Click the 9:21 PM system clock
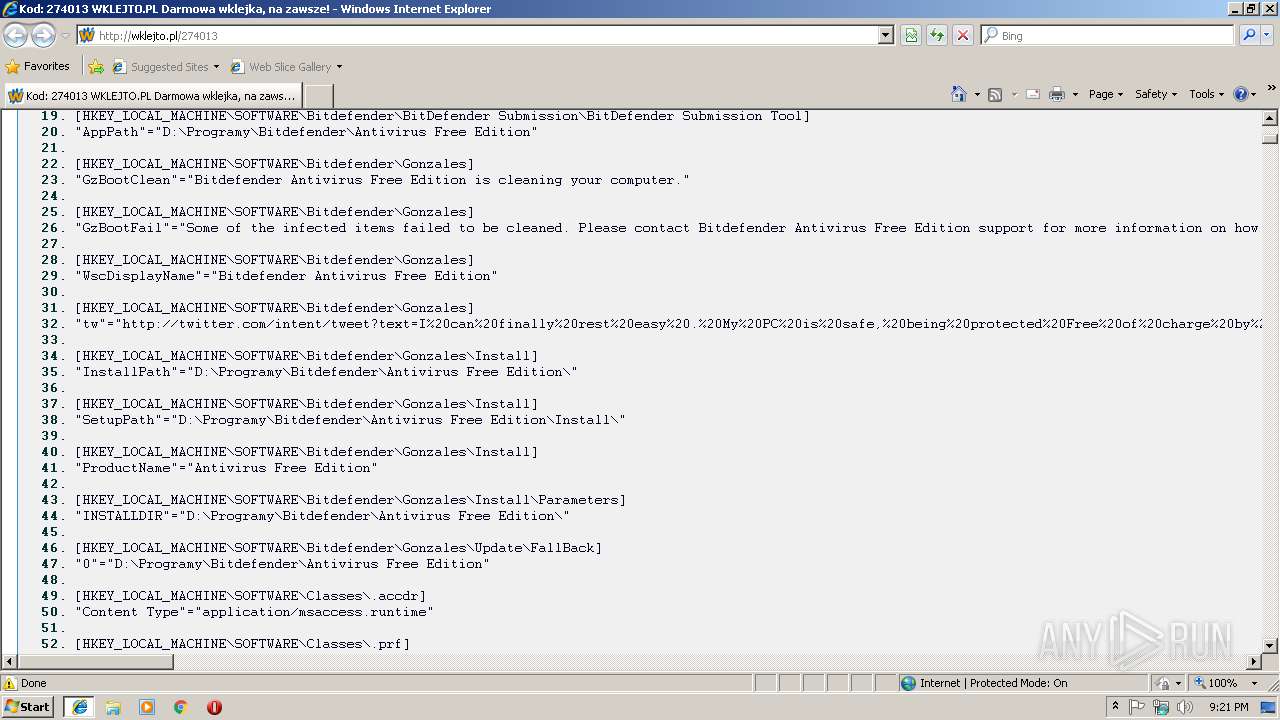Viewport: 1280px width, 720px height. [x=1228, y=707]
